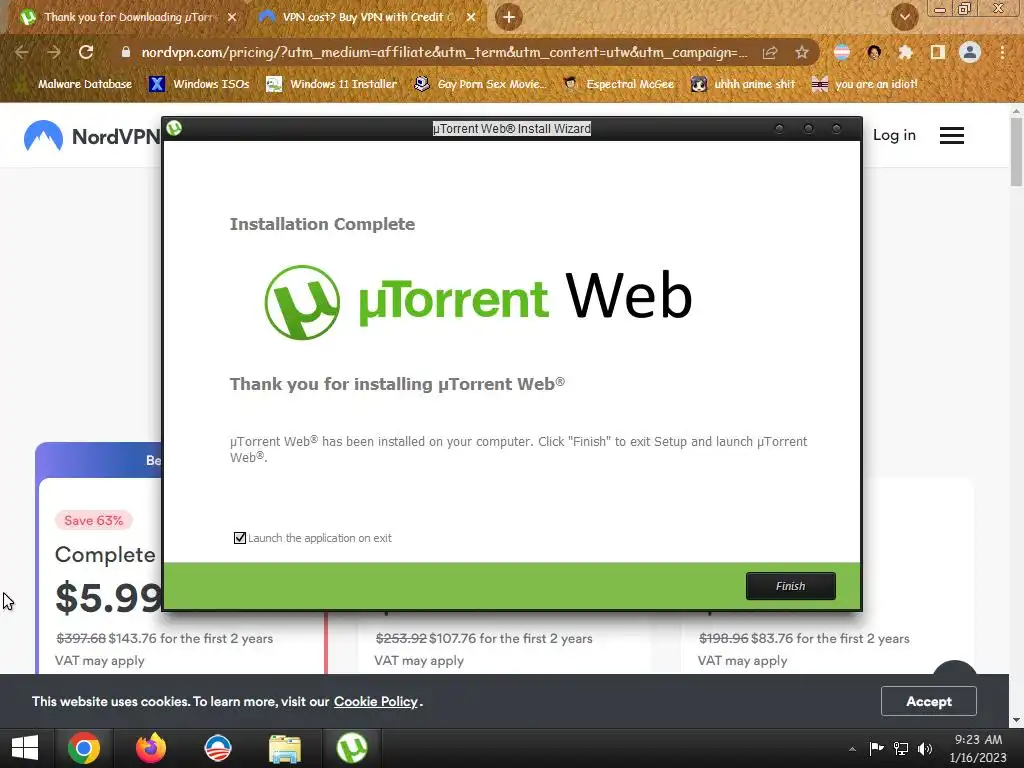1024x768 pixels.
Task: Click the $83.76 for first 2 years text
Action: click(x=830, y=639)
